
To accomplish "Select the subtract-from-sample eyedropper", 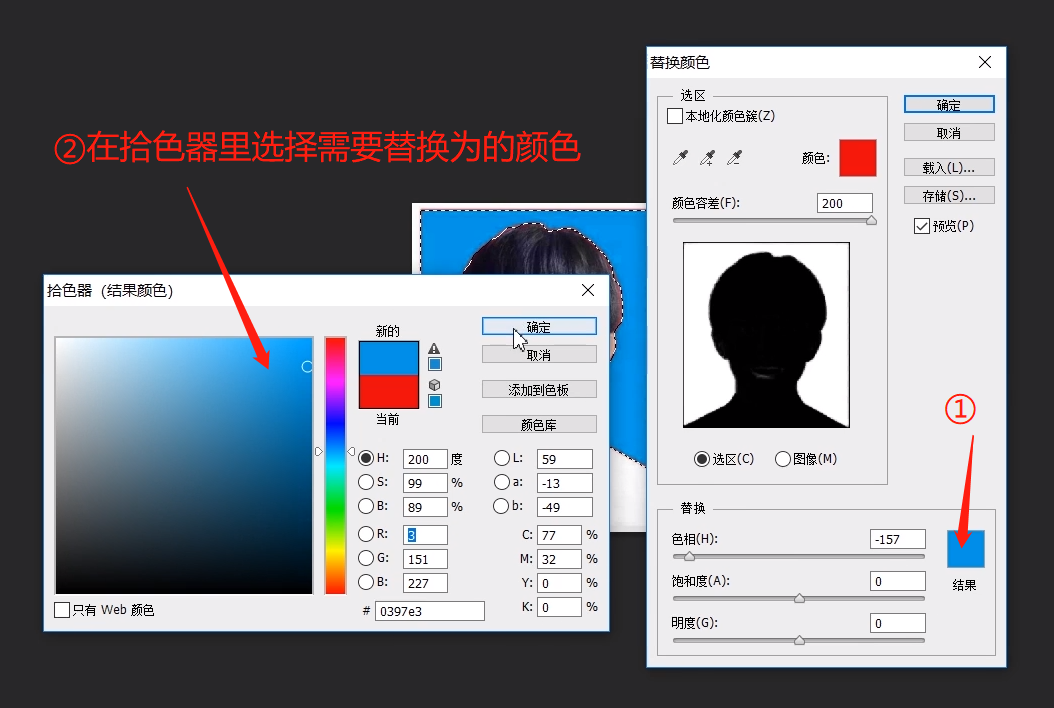I will tap(735, 158).
